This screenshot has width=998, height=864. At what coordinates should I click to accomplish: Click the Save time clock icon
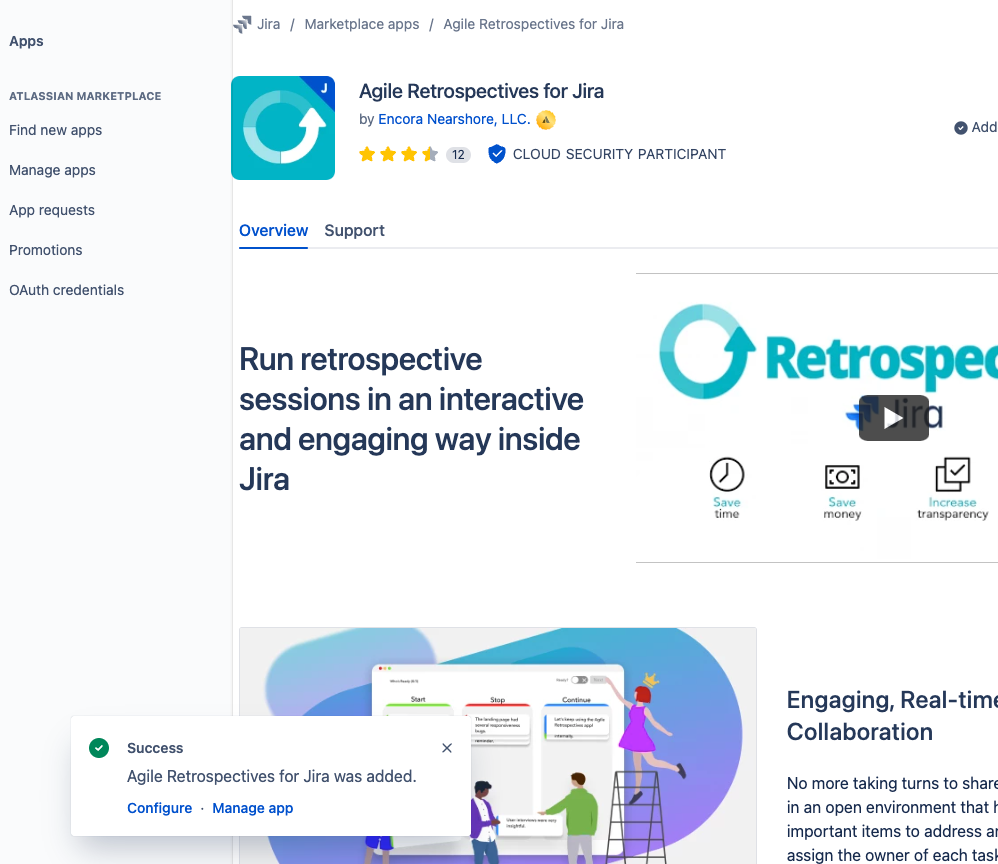pyautogui.click(x=727, y=474)
